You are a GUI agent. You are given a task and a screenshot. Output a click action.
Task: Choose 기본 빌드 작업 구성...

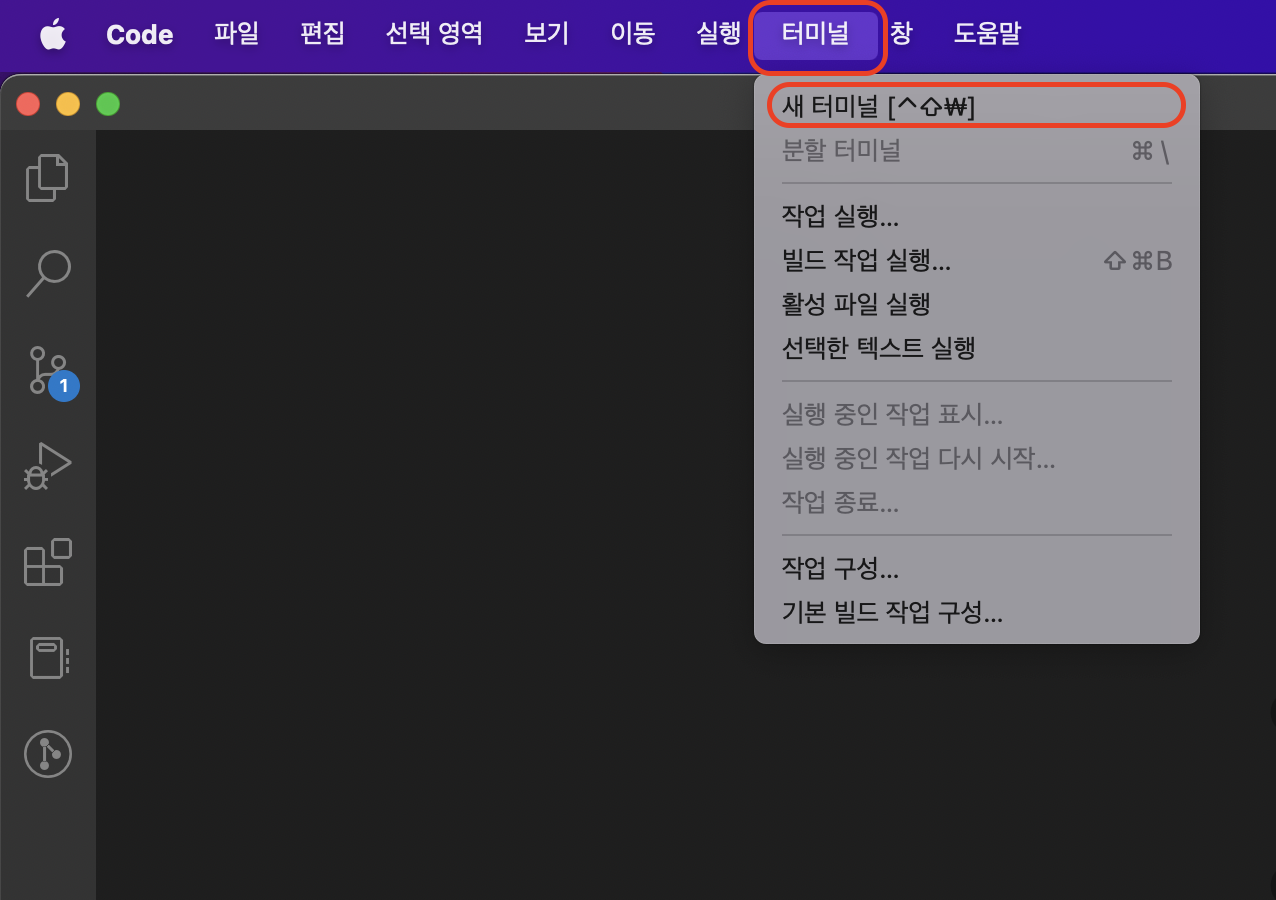tap(976, 612)
